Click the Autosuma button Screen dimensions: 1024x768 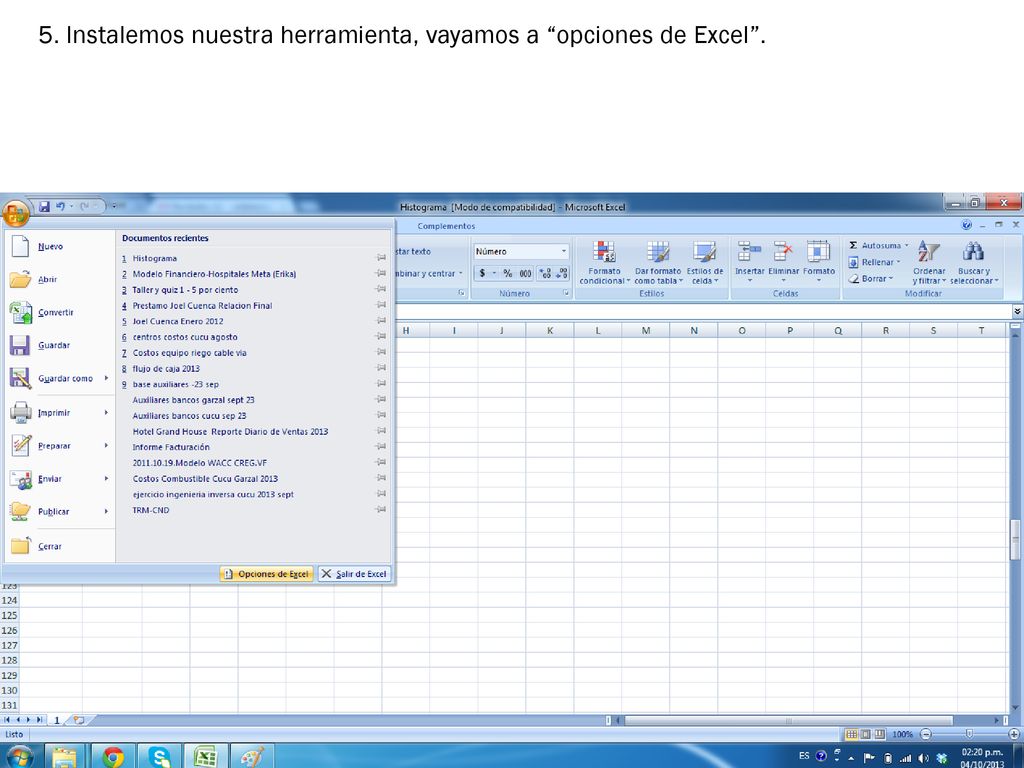pyautogui.click(x=878, y=246)
